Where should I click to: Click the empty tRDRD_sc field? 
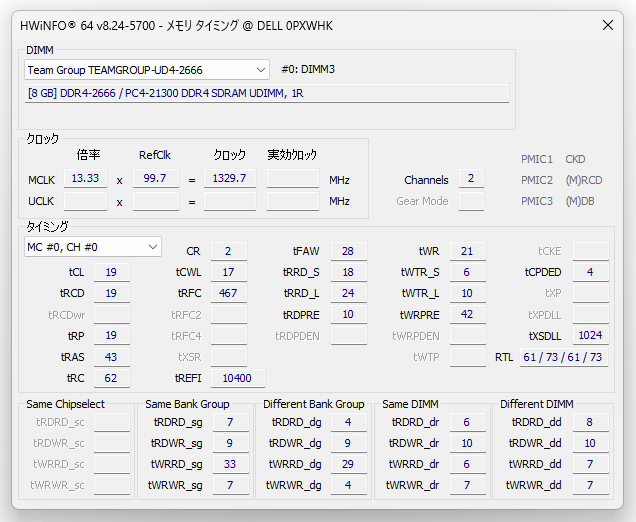[x=112, y=422]
